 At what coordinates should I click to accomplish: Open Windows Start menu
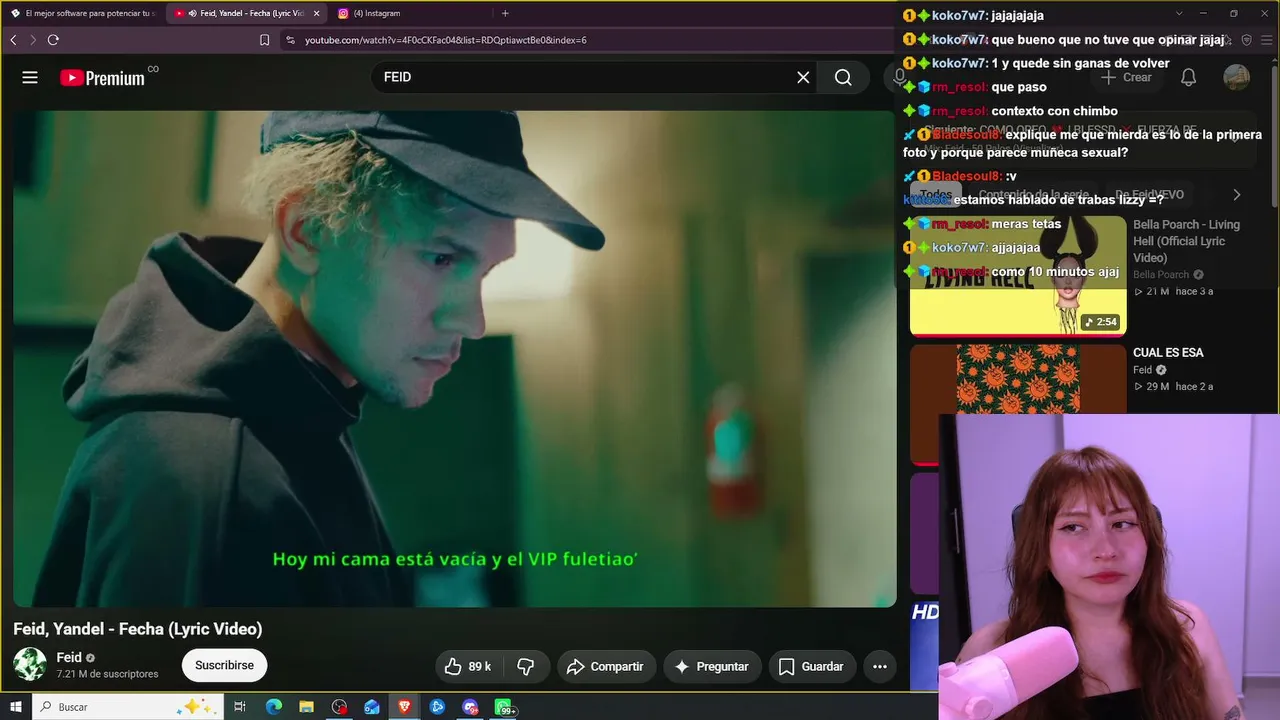pyautogui.click(x=15, y=707)
